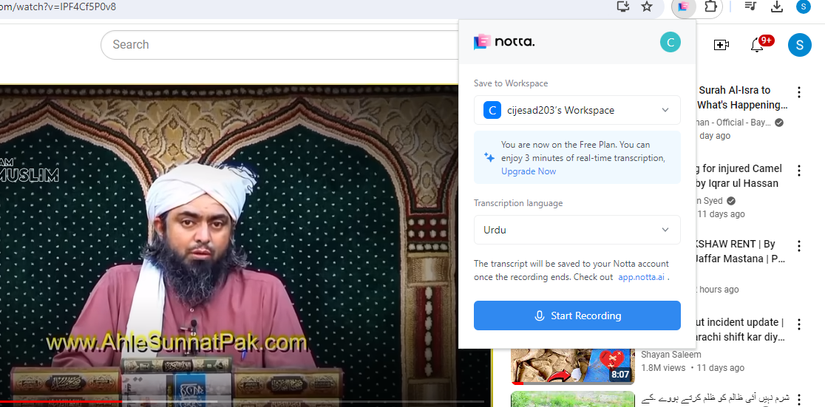
Task: Open more options for Surah Al-Isra video
Action: tap(799, 92)
